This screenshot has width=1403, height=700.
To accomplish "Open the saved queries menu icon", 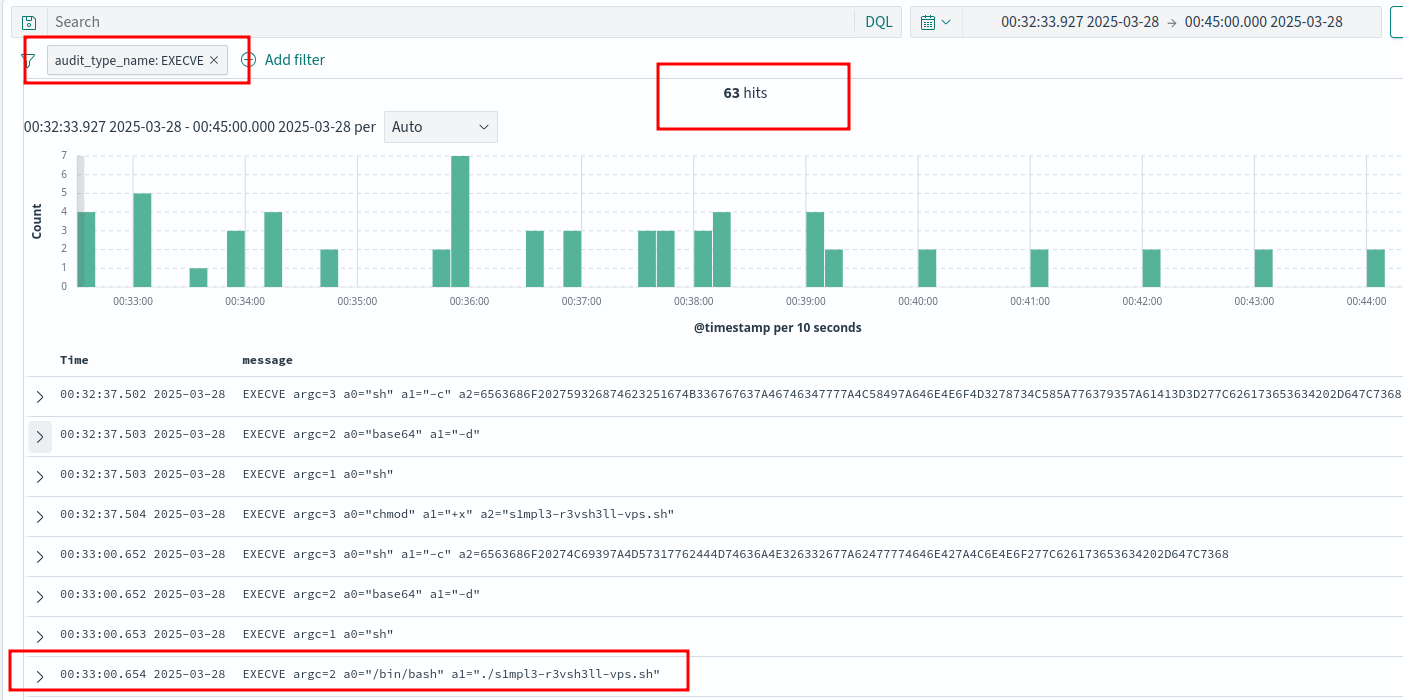I will pos(29,22).
